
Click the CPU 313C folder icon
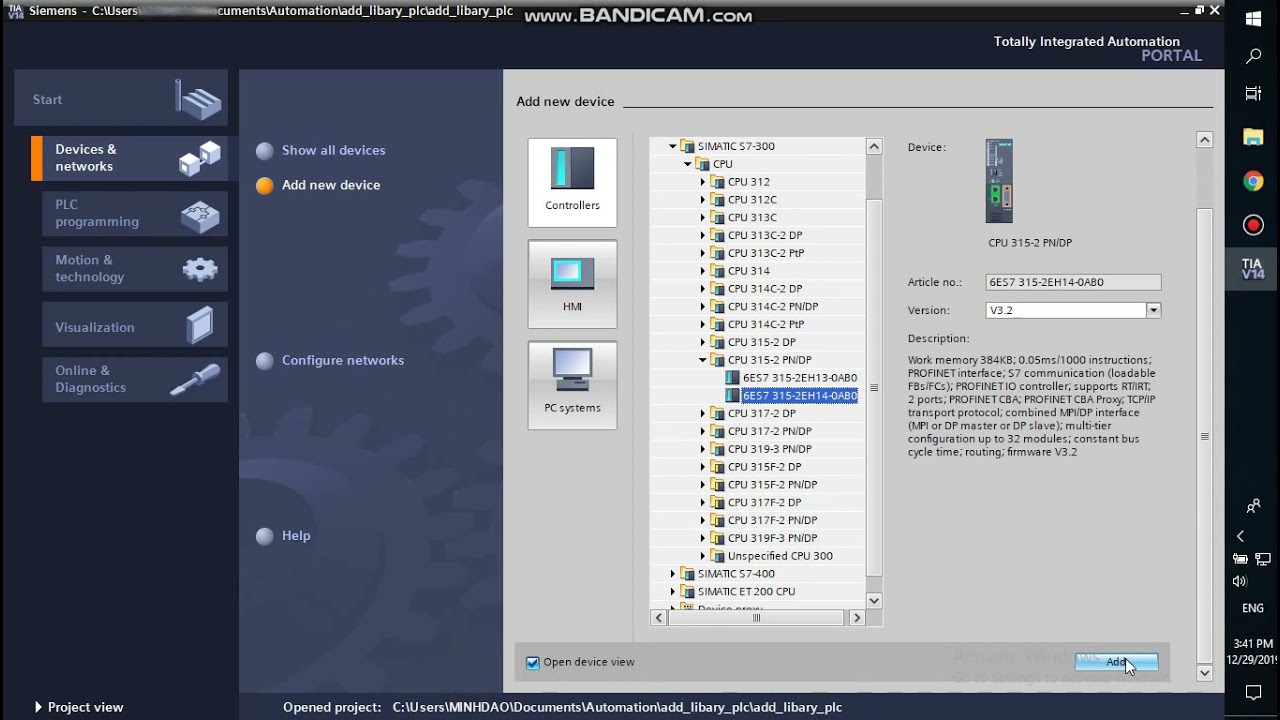point(717,217)
